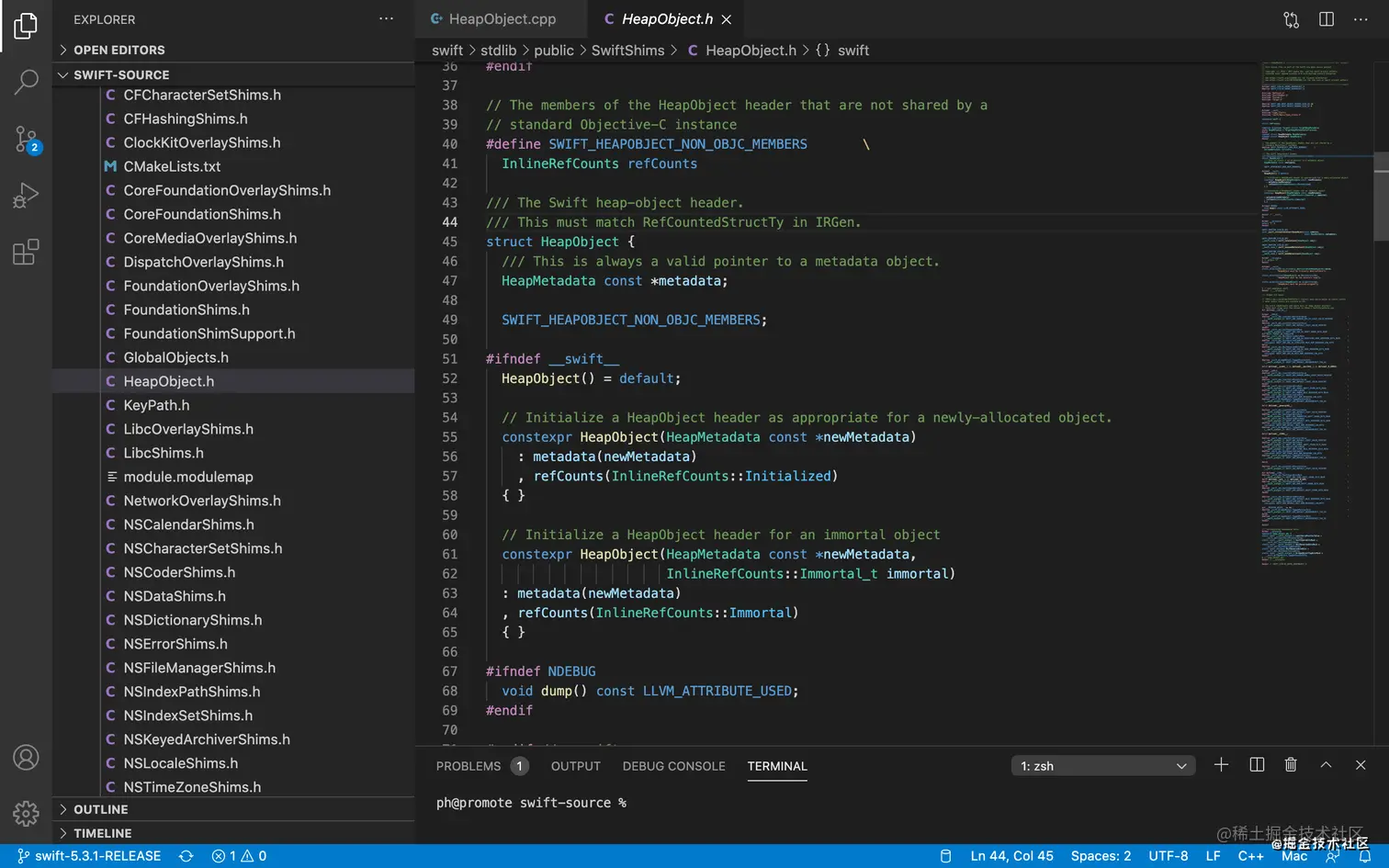Click the code minimap overview
Viewport: 1389px width, 868px height.
[1304, 312]
